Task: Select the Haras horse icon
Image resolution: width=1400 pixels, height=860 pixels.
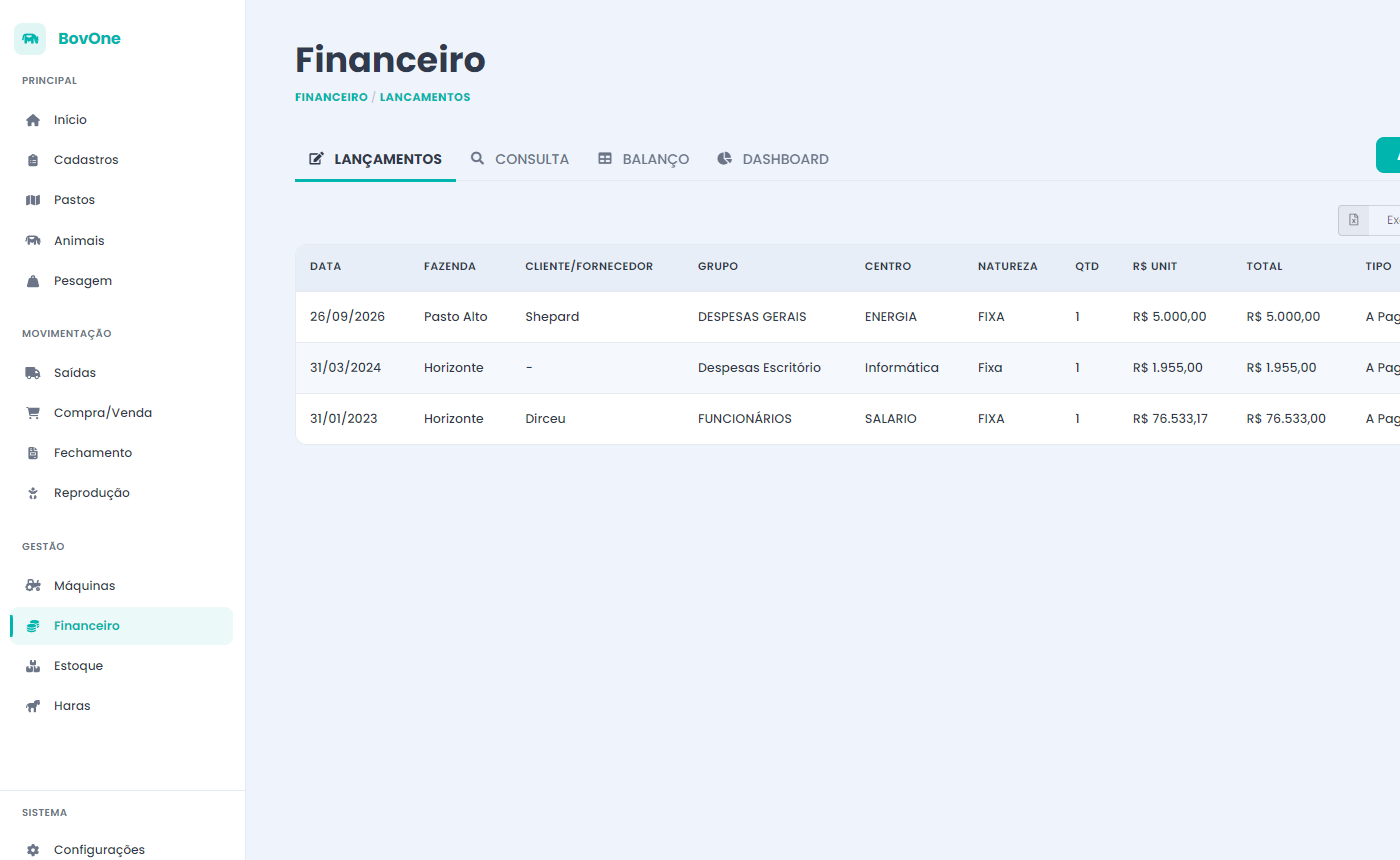Action: pos(33,706)
